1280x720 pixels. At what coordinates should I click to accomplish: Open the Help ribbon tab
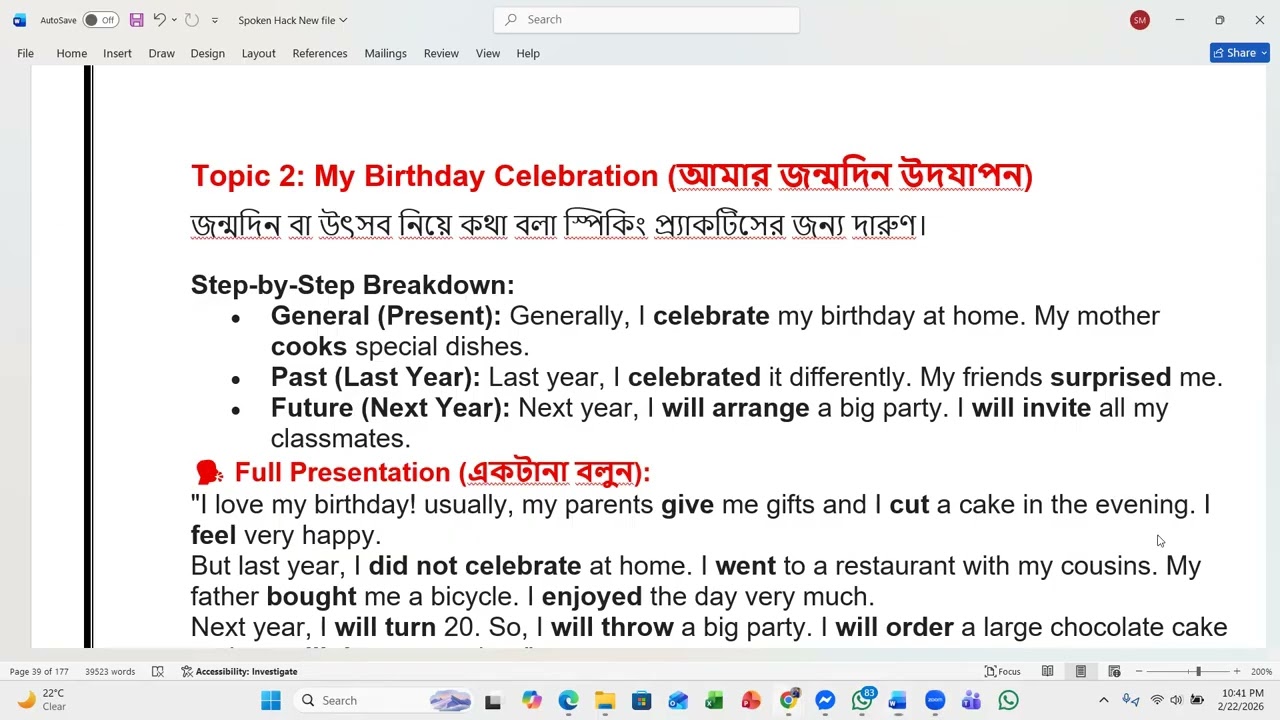[x=528, y=53]
